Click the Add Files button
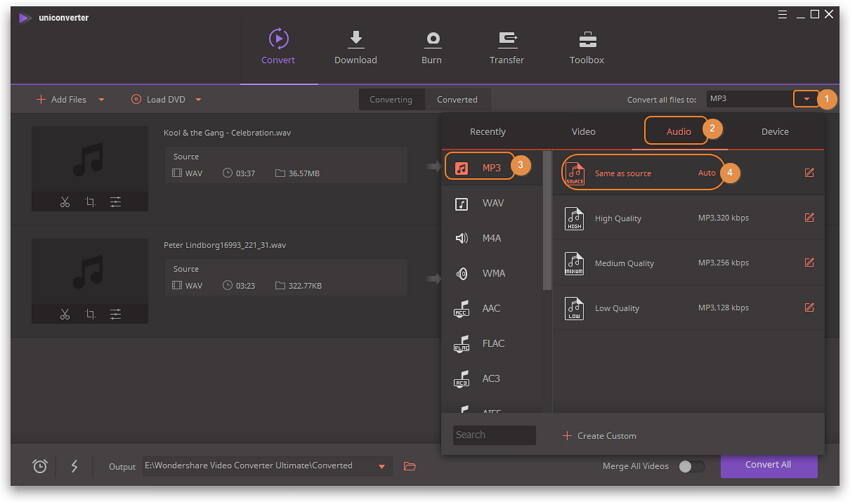This screenshot has height=502, width=850. (61, 100)
